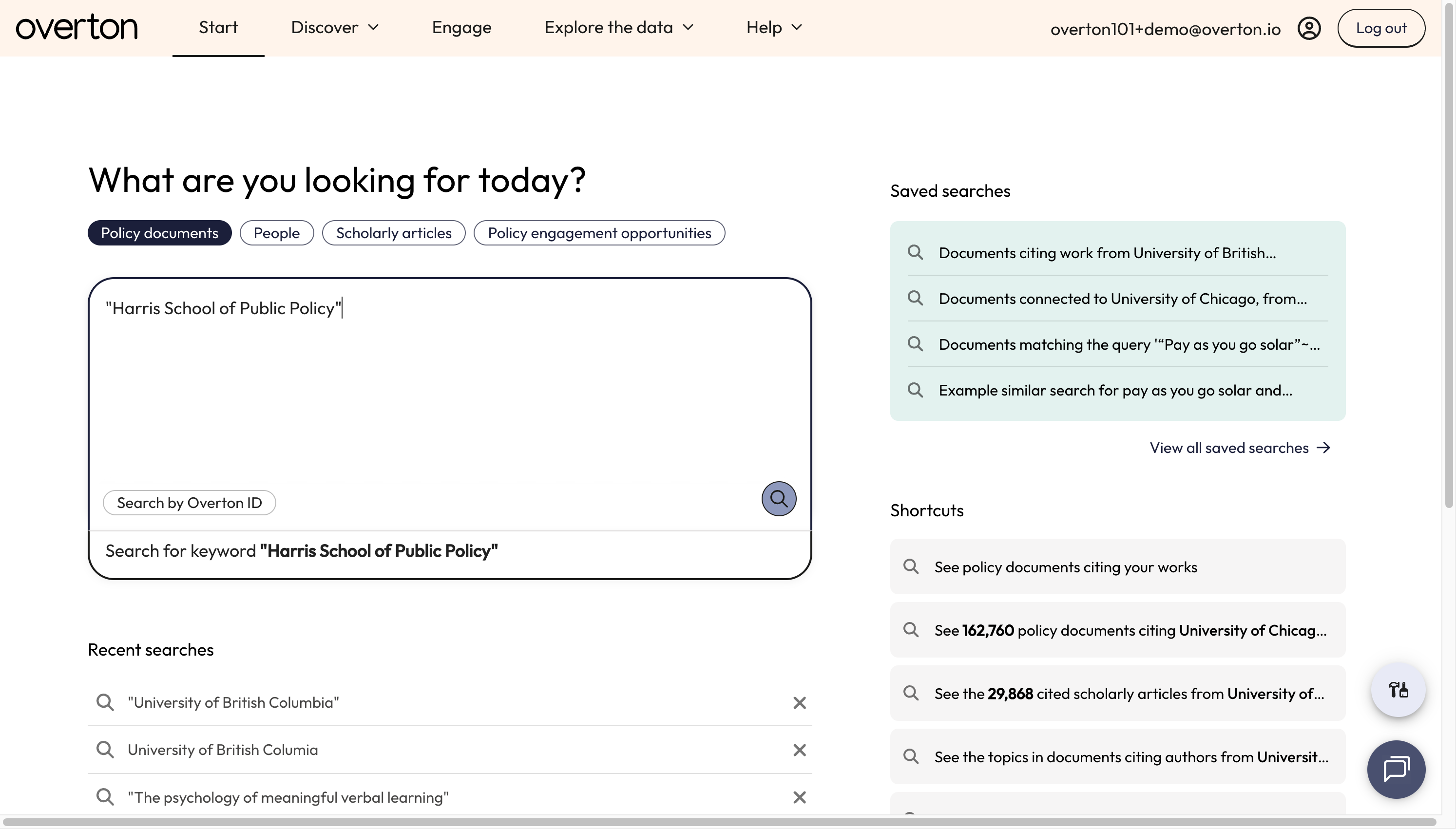Open shortcut about topics in documents citing authors
Screen dimensions: 1456x829
1117,757
